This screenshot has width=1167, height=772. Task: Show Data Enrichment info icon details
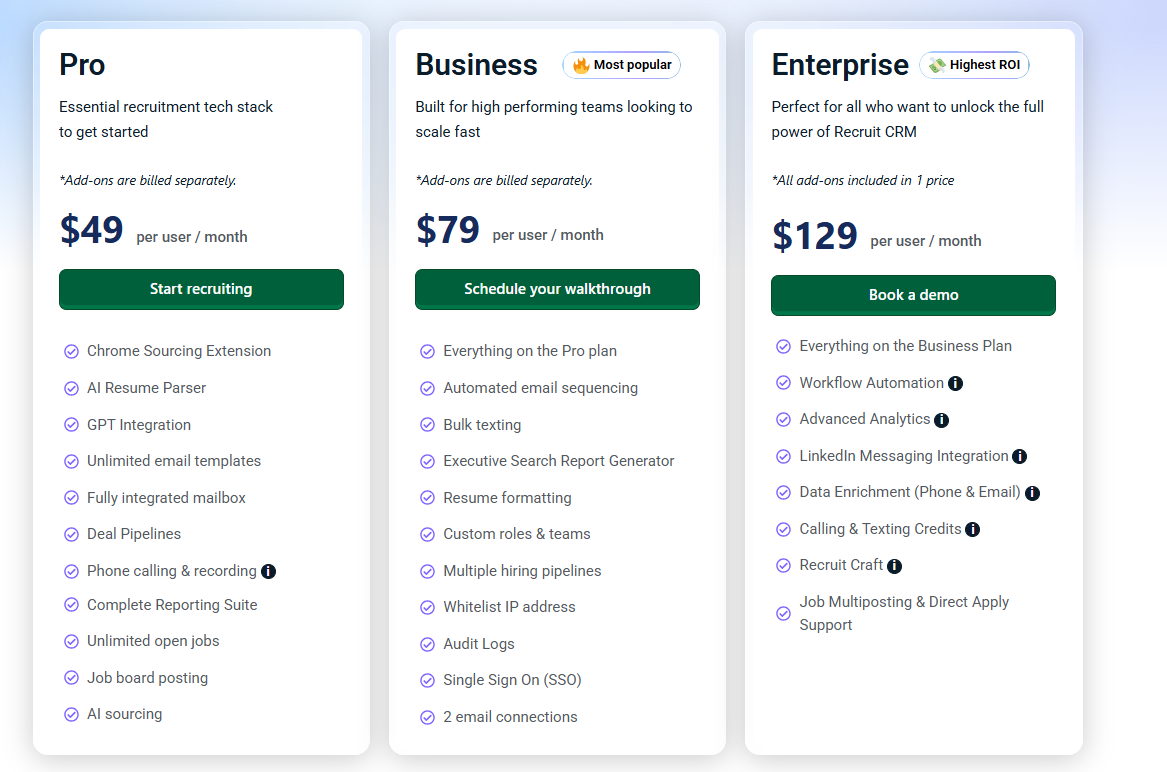pyautogui.click(x=1032, y=493)
